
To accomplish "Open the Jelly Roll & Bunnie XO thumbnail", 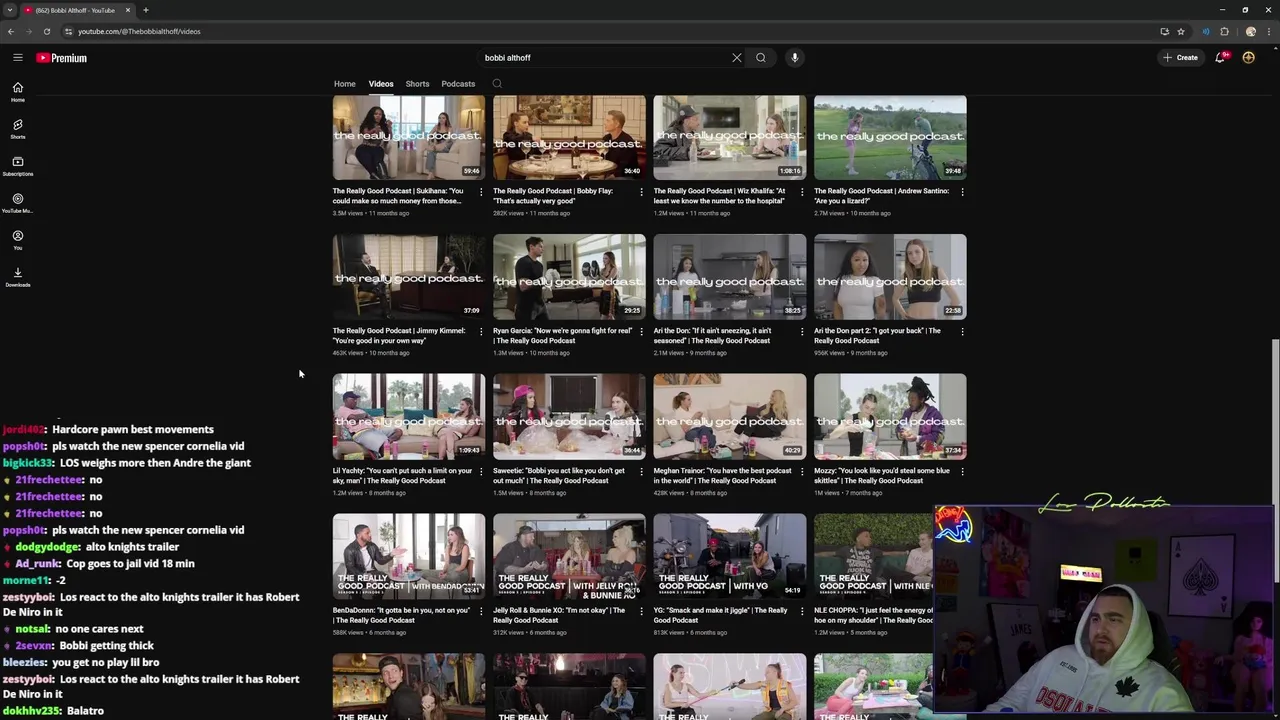I will click(x=569, y=557).
